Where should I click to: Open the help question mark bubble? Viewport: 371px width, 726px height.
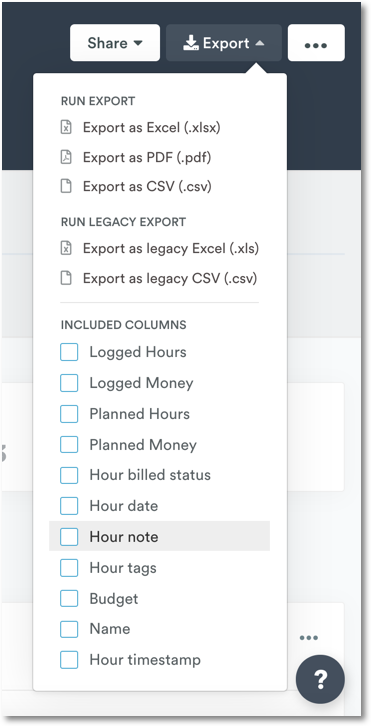pos(321,679)
